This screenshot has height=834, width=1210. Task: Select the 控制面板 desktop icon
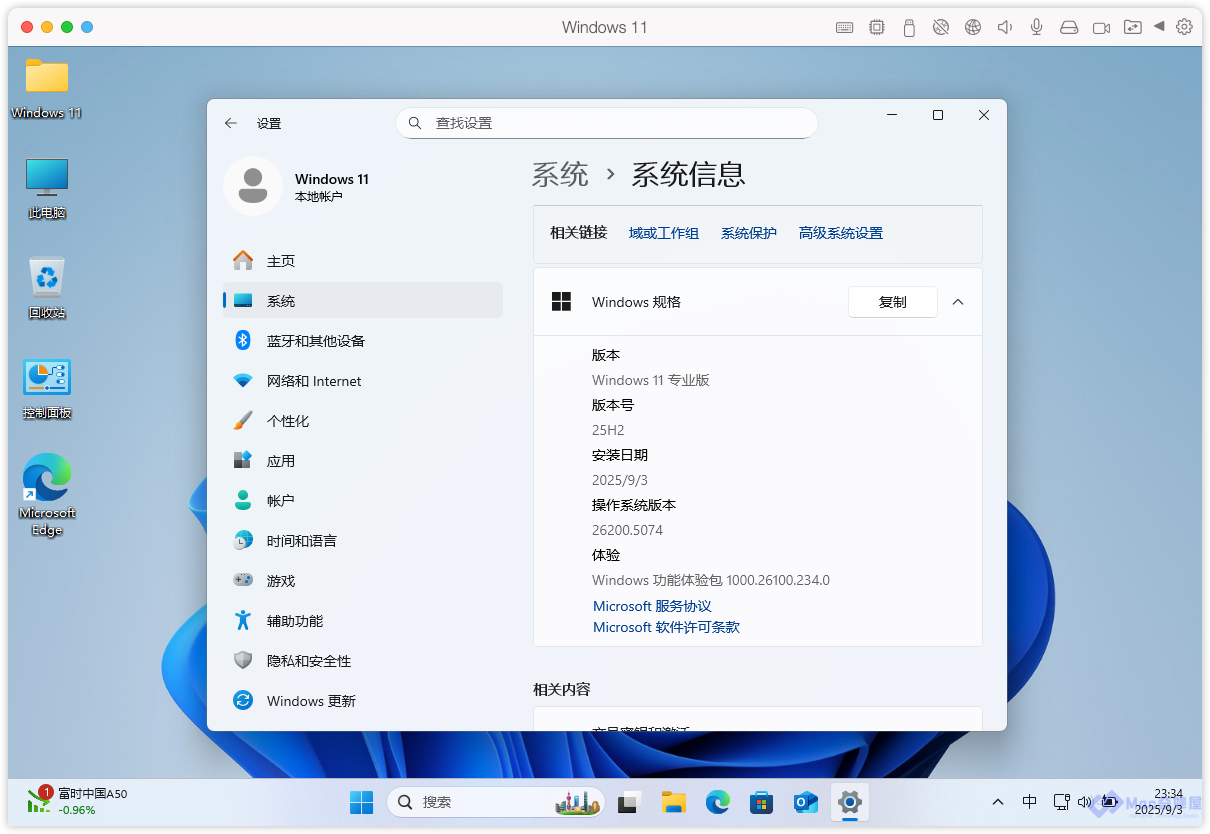(47, 388)
